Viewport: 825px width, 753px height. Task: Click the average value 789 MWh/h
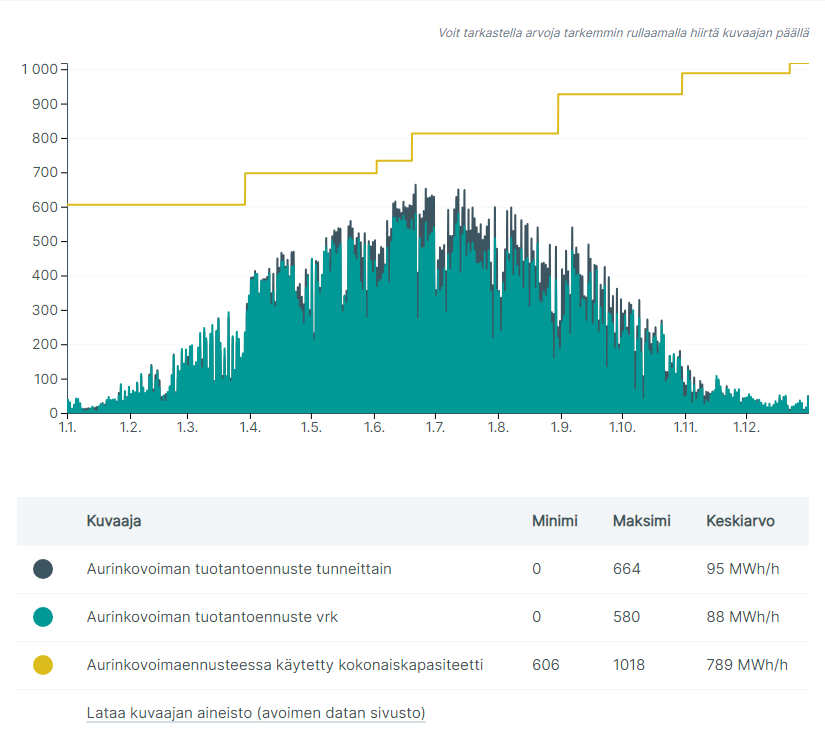(746, 665)
